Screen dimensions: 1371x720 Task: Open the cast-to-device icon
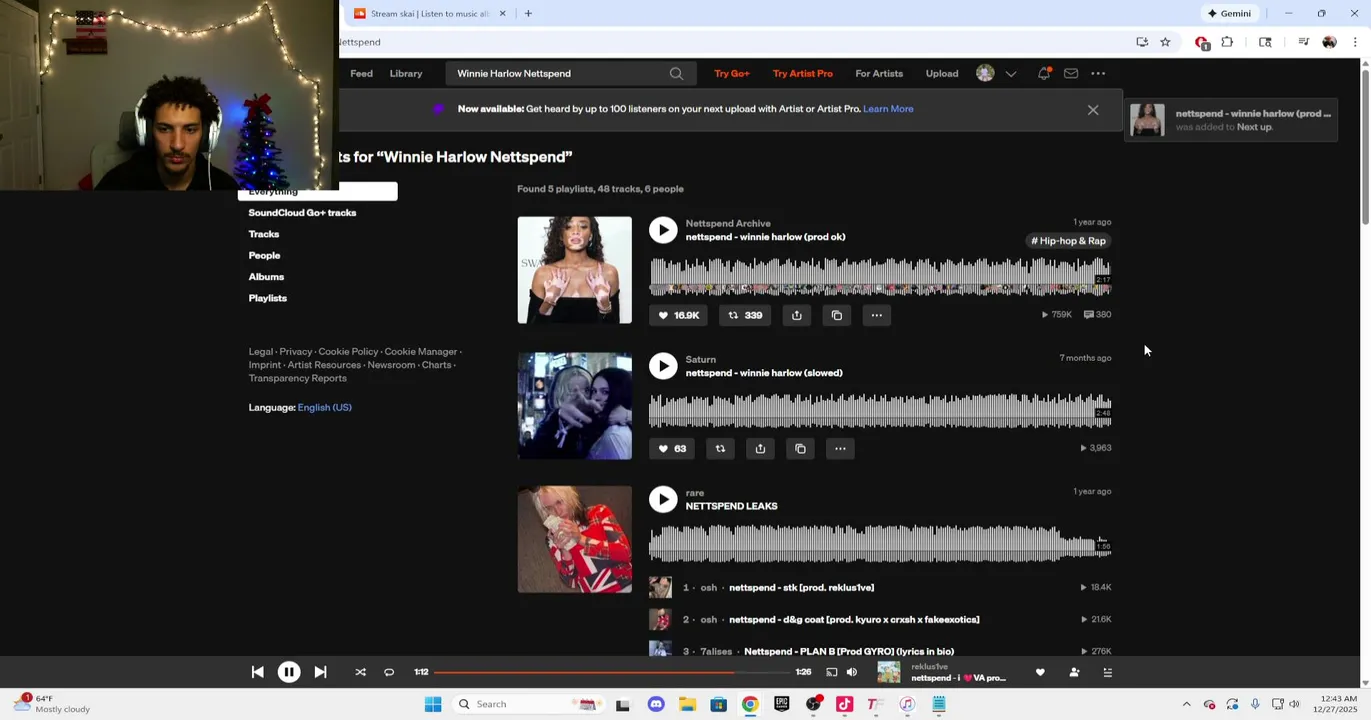click(831, 673)
